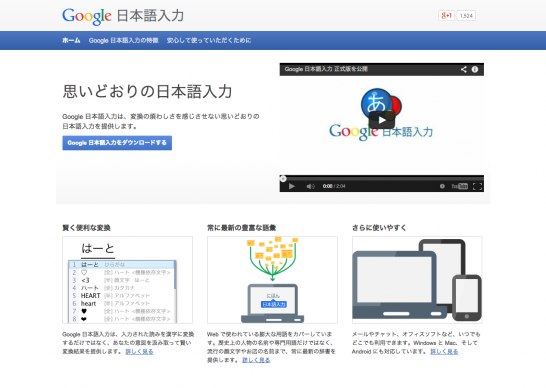Click the Google logo in header
The width and height of the screenshot is (546, 388).
click(87, 16)
